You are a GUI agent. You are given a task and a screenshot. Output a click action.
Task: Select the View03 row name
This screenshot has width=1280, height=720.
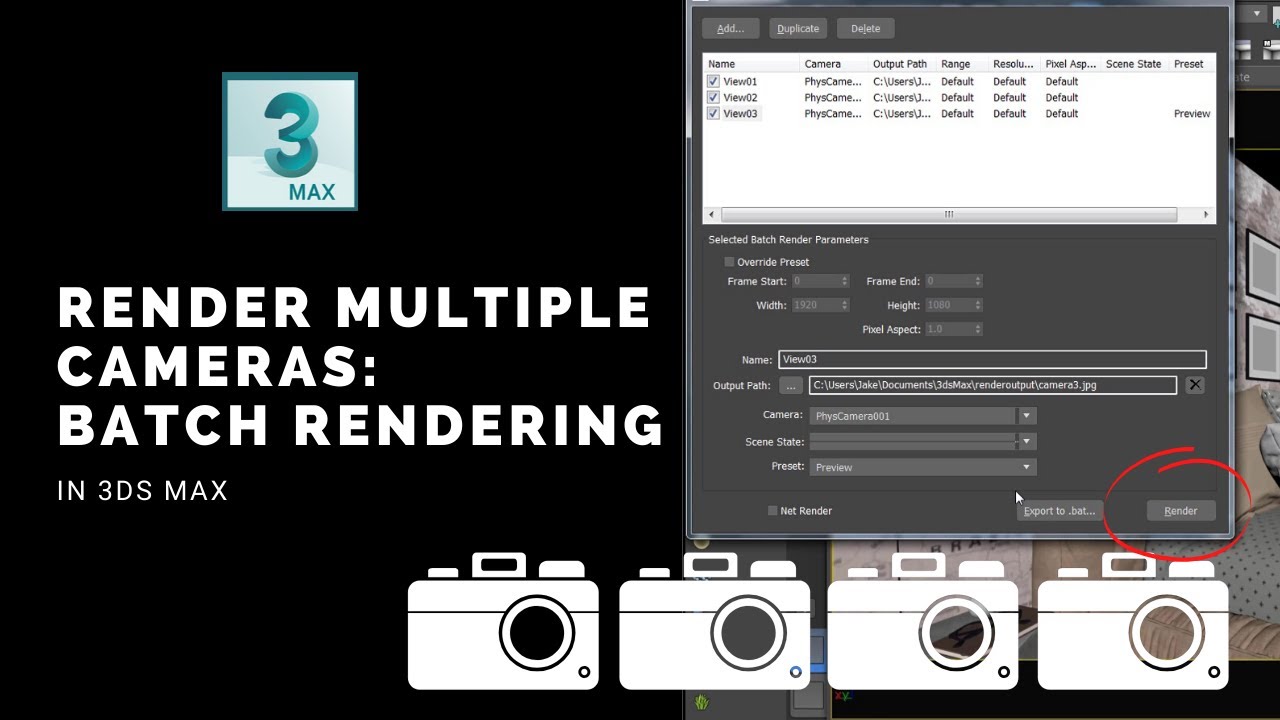(x=741, y=114)
